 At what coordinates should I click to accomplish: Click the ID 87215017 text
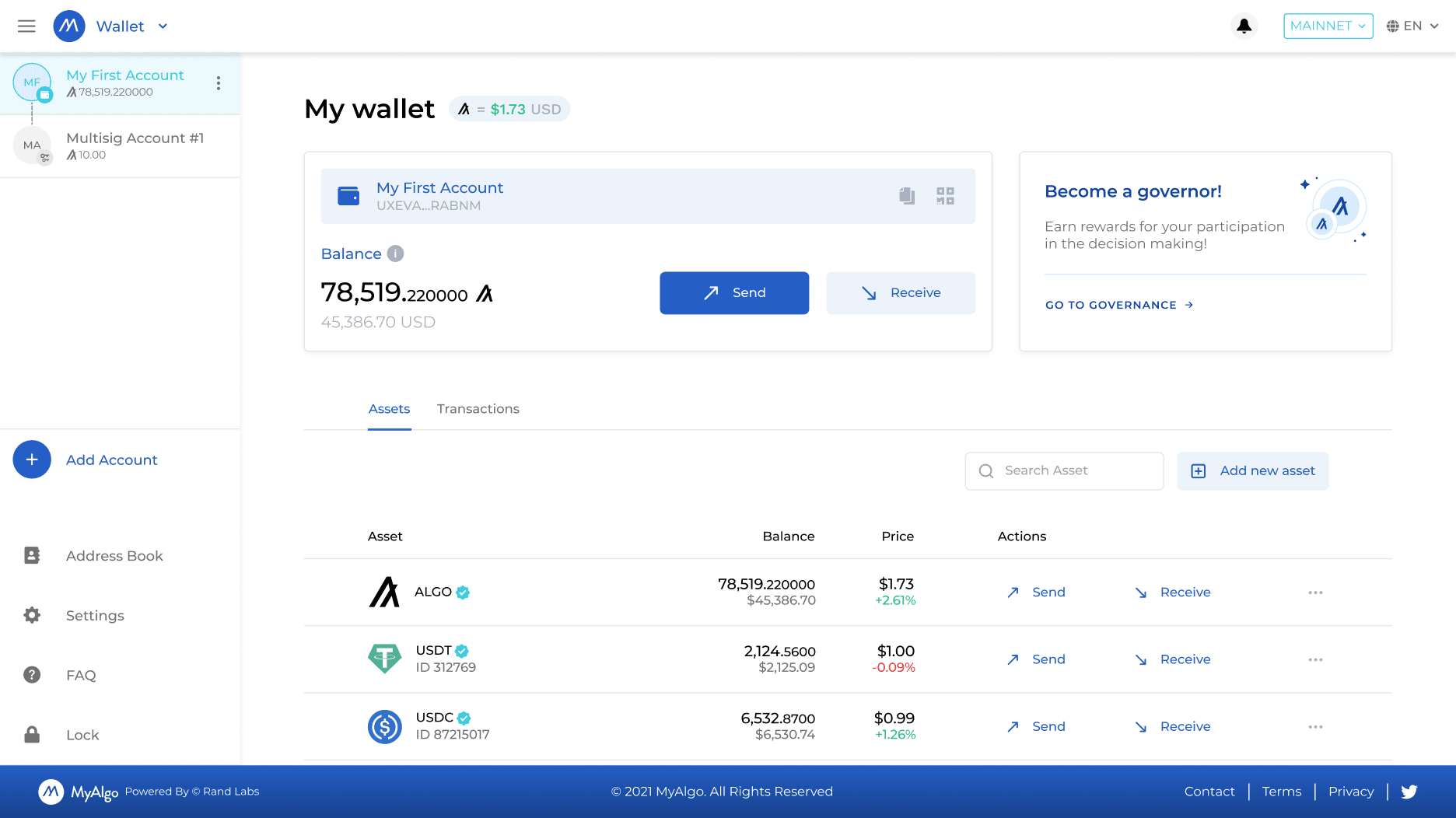(453, 735)
